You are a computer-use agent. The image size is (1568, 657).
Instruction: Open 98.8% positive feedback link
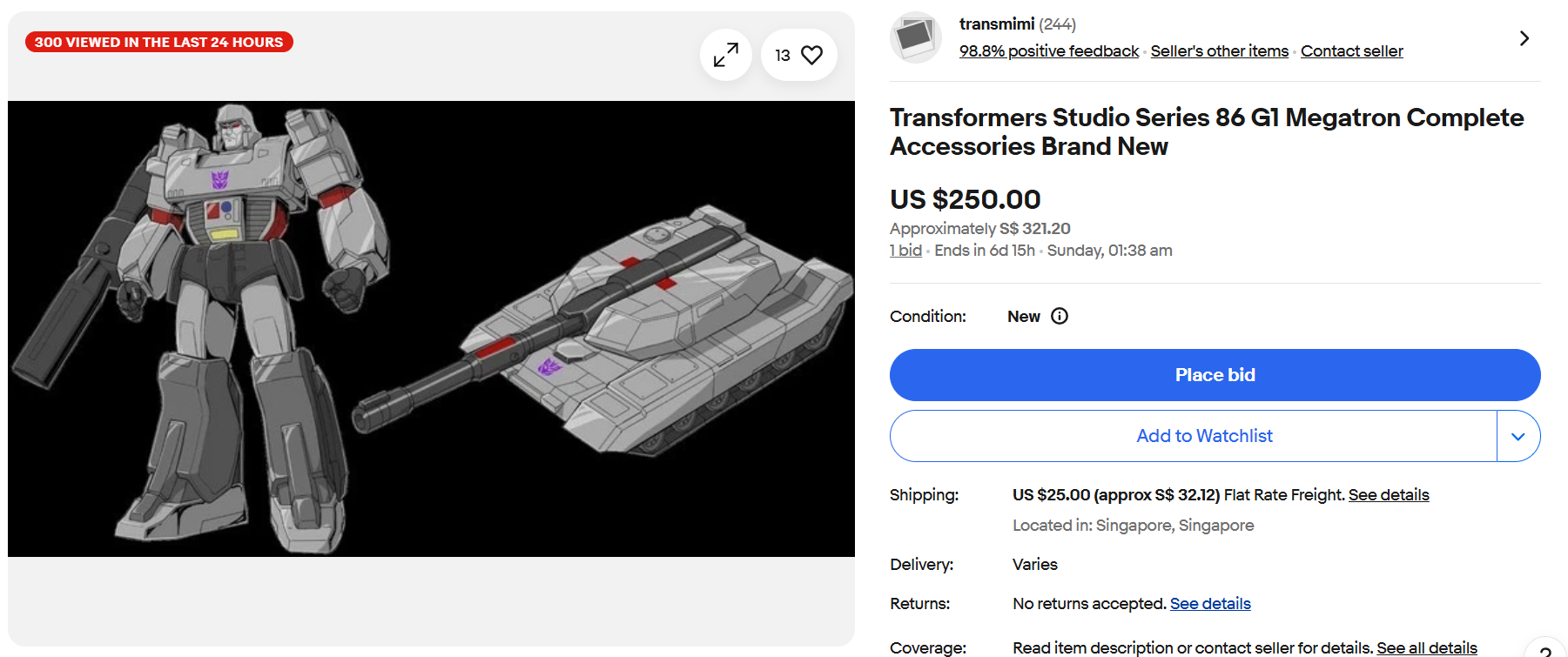[1048, 51]
